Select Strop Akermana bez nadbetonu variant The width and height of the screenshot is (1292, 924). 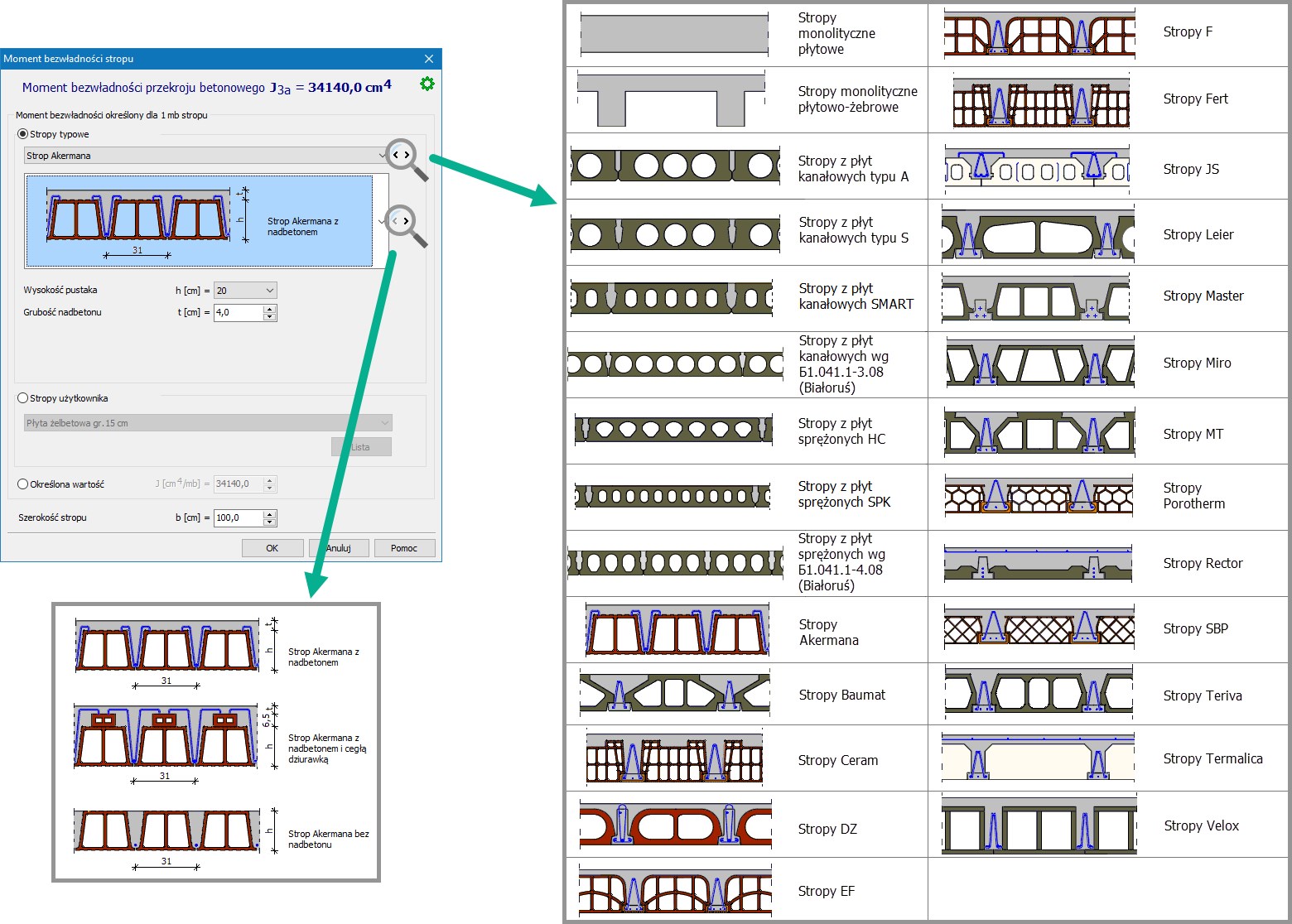click(x=167, y=832)
